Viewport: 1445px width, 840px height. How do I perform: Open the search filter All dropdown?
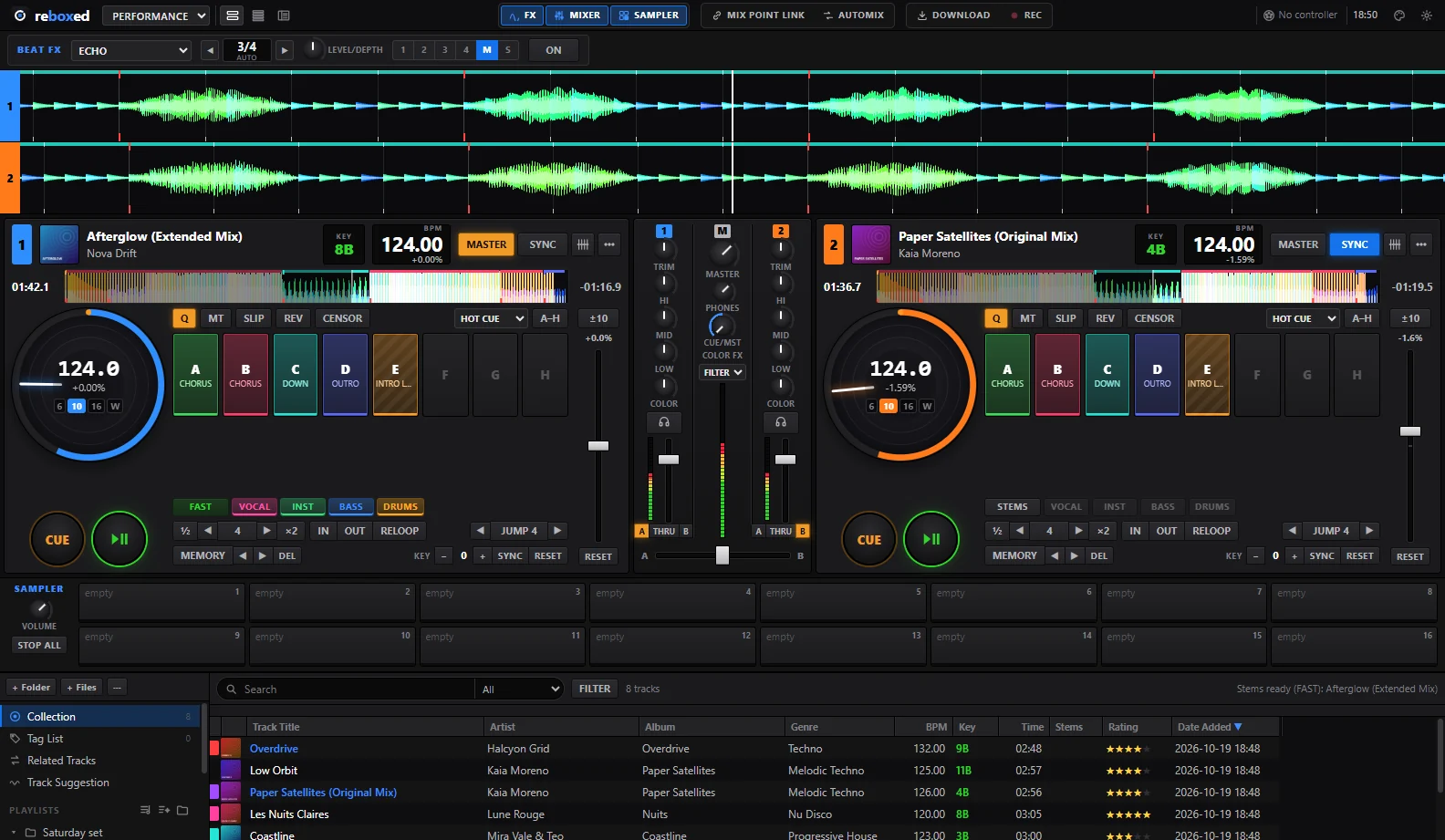click(x=520, y=689)
